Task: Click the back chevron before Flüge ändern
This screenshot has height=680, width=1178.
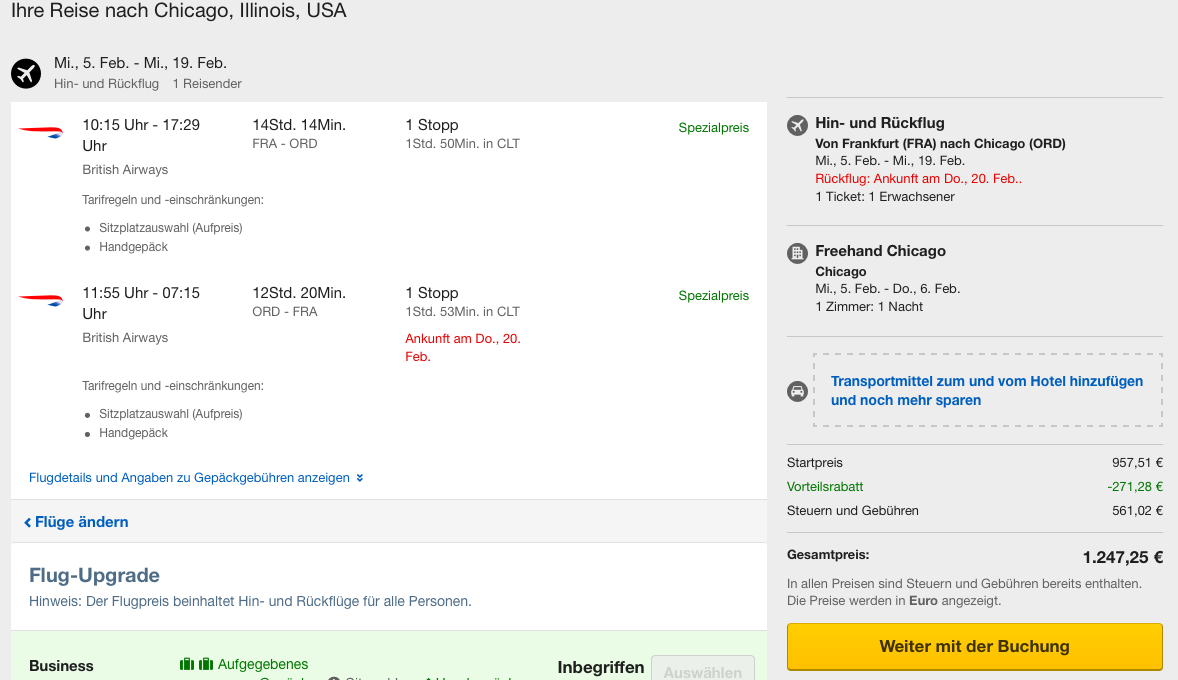Action: pyautogui.click(x=28, y=522)
